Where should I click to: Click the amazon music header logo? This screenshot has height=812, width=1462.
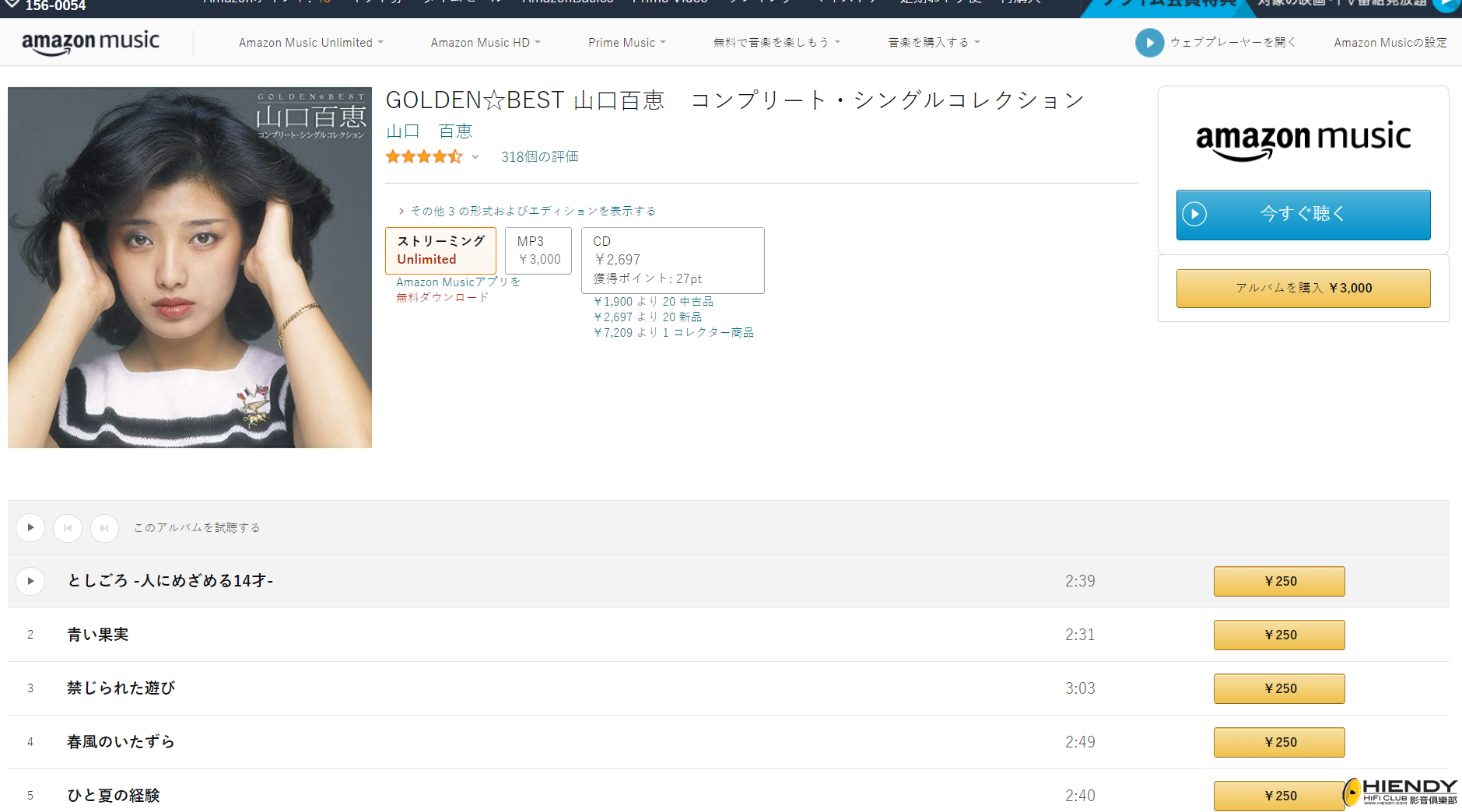click(90, 43)
